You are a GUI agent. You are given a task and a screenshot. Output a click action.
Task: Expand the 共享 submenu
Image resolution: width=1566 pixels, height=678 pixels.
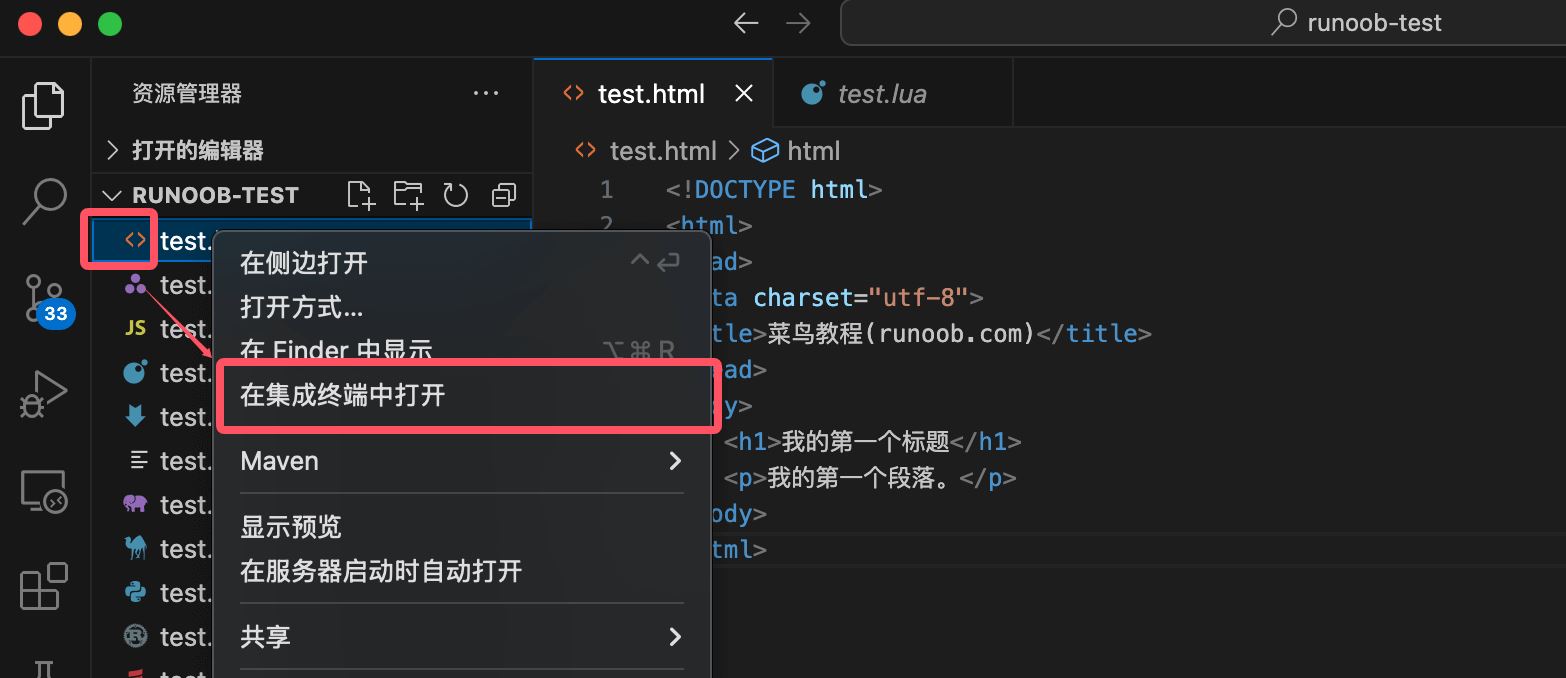coord(674,636)
